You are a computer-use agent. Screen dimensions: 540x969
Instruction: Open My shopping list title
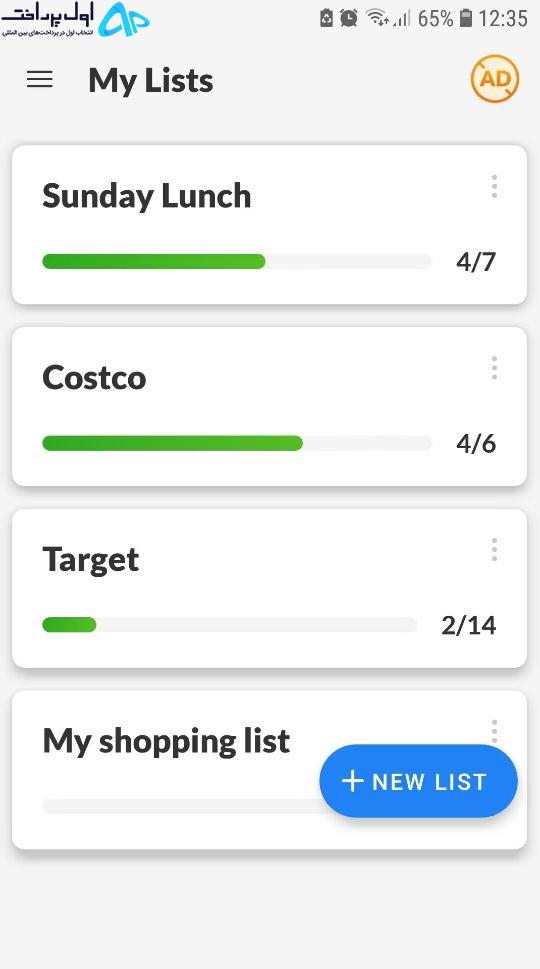(166, 741)
